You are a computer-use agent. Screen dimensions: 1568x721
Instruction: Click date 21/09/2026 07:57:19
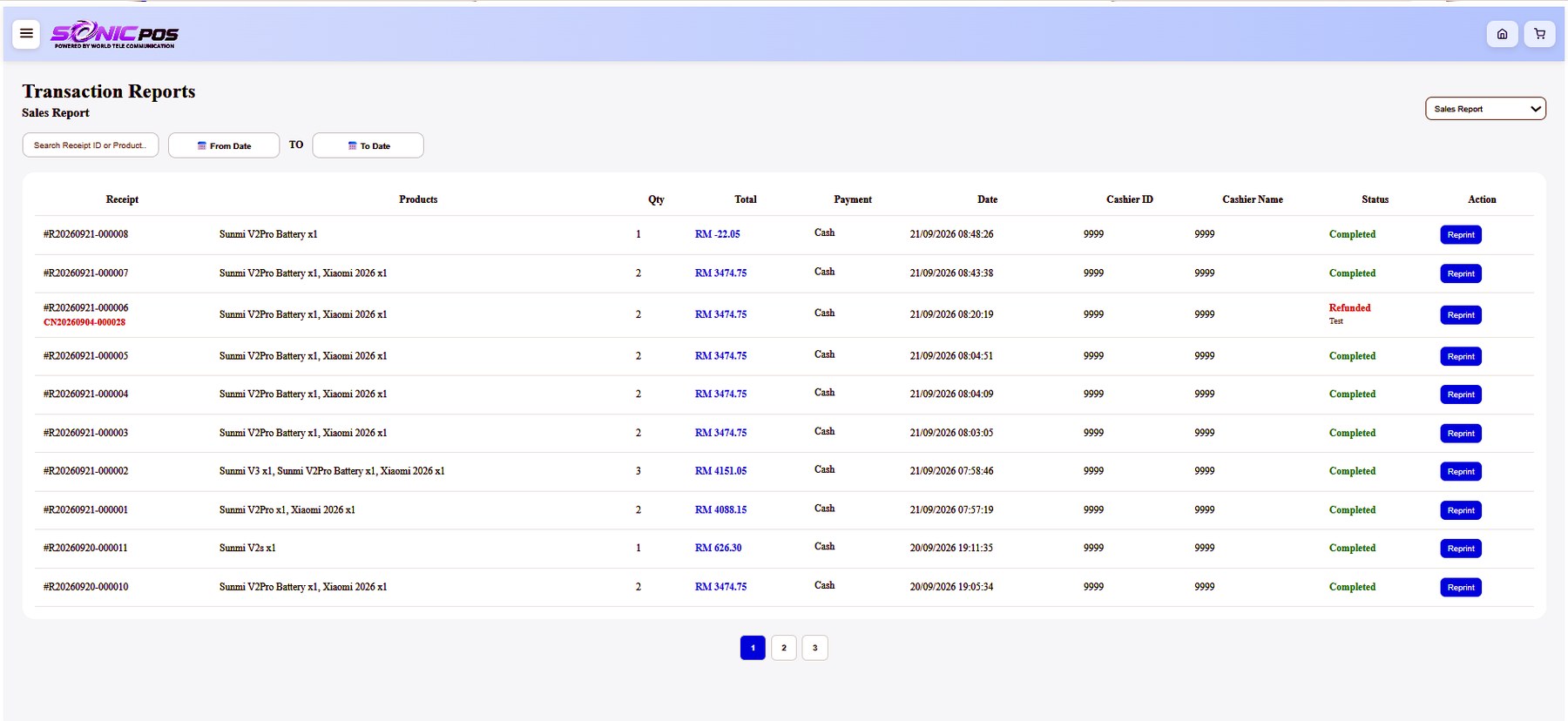[x=951, y=510]
